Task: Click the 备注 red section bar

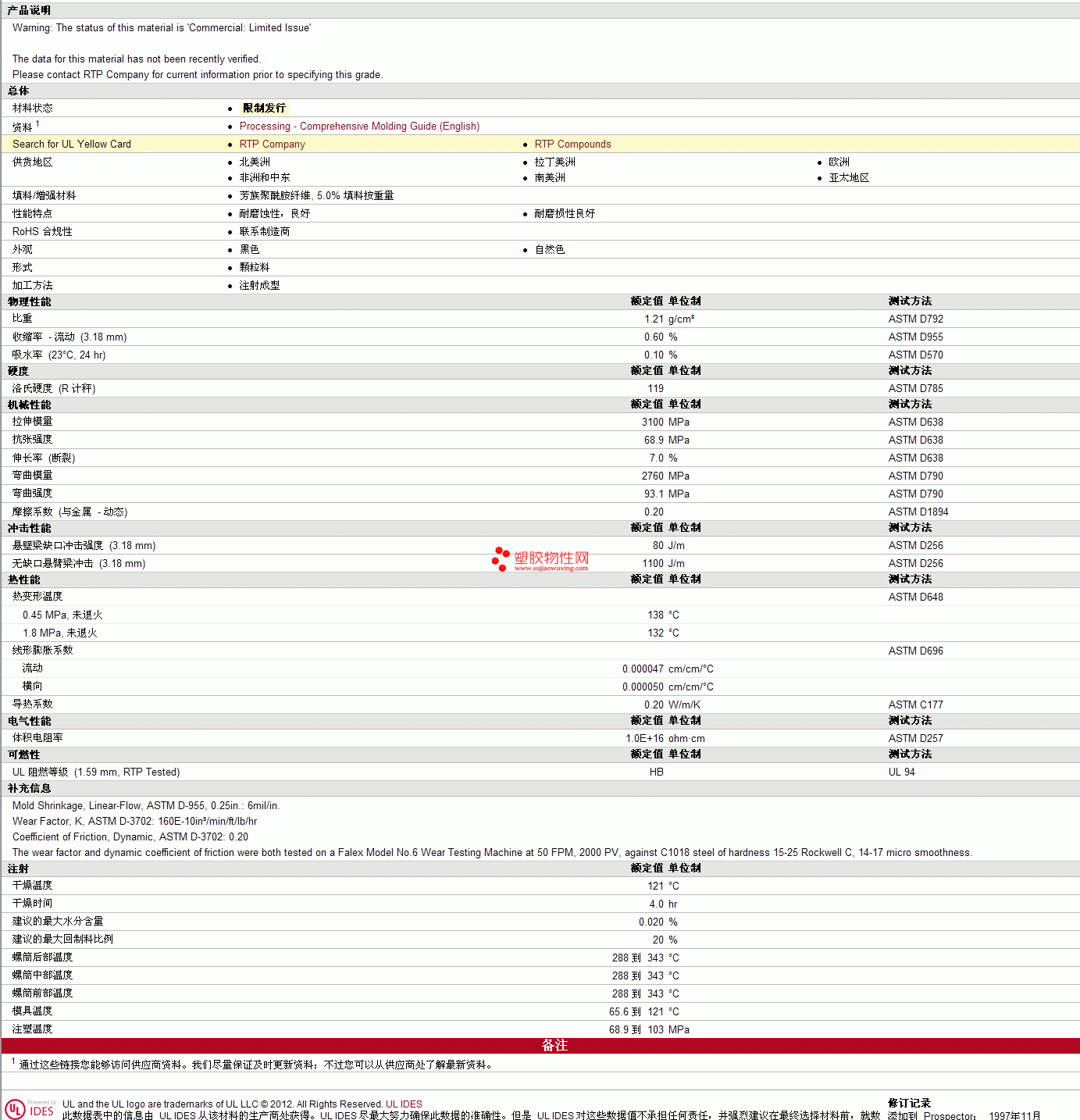Action: click(540, 1046)
